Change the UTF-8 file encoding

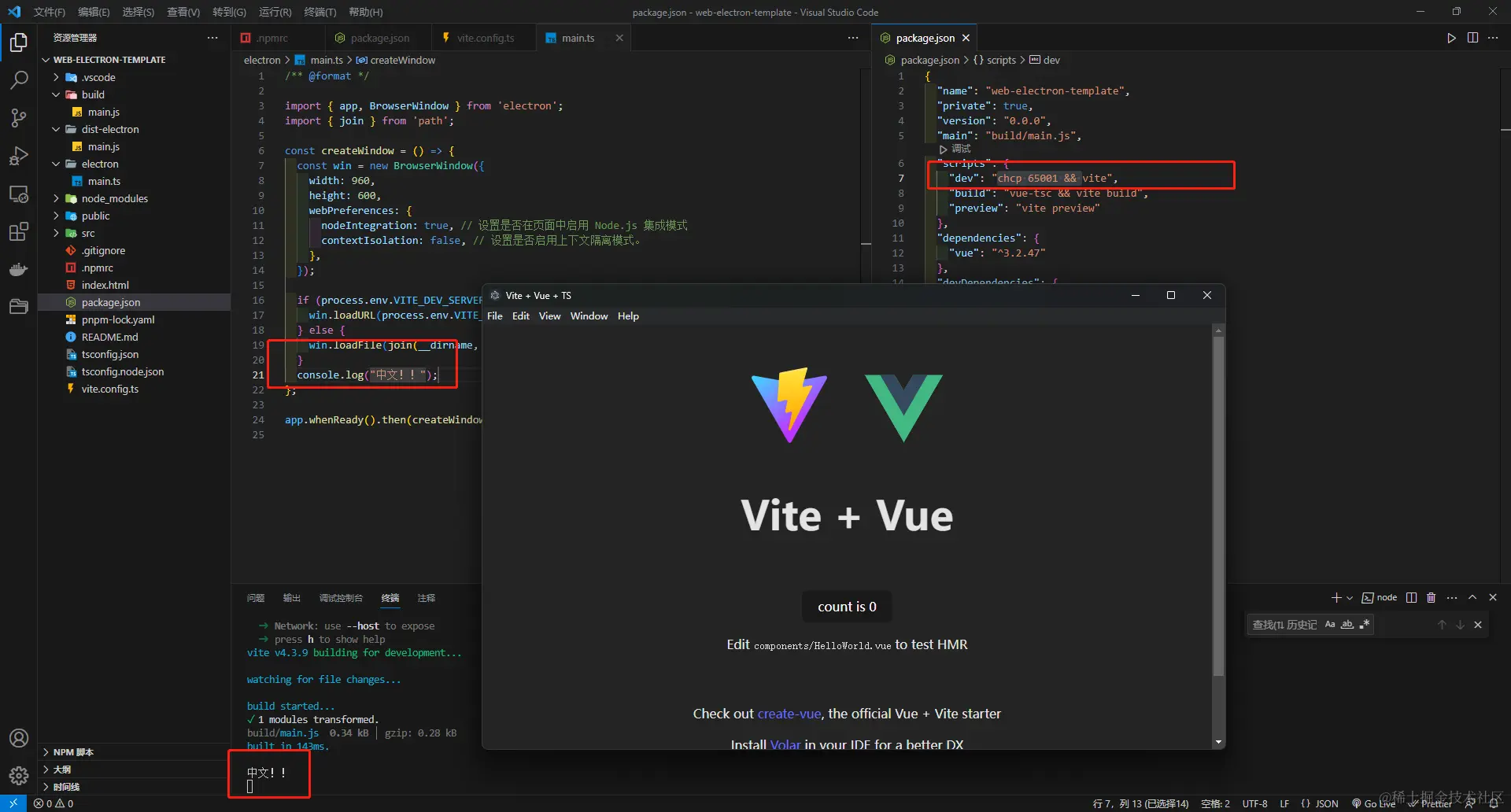(x=1254, y=803)
